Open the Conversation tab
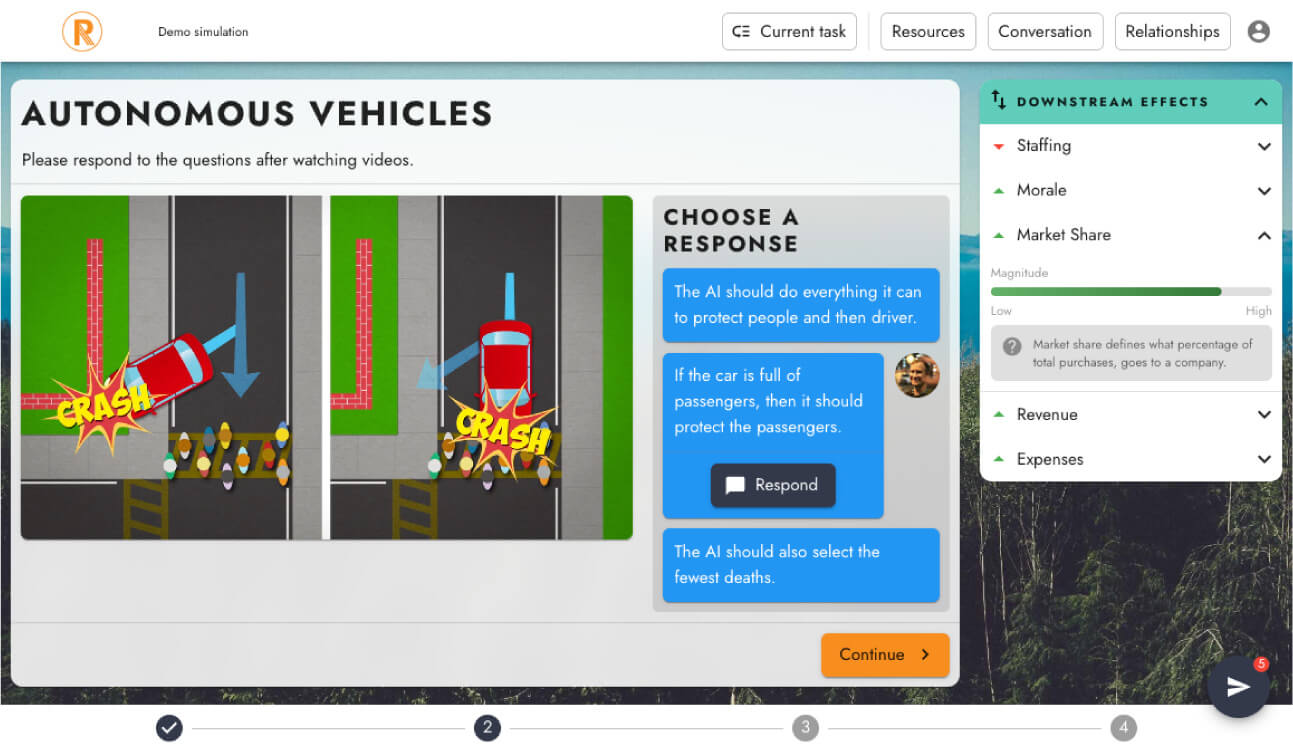 tap(1045, 31)
